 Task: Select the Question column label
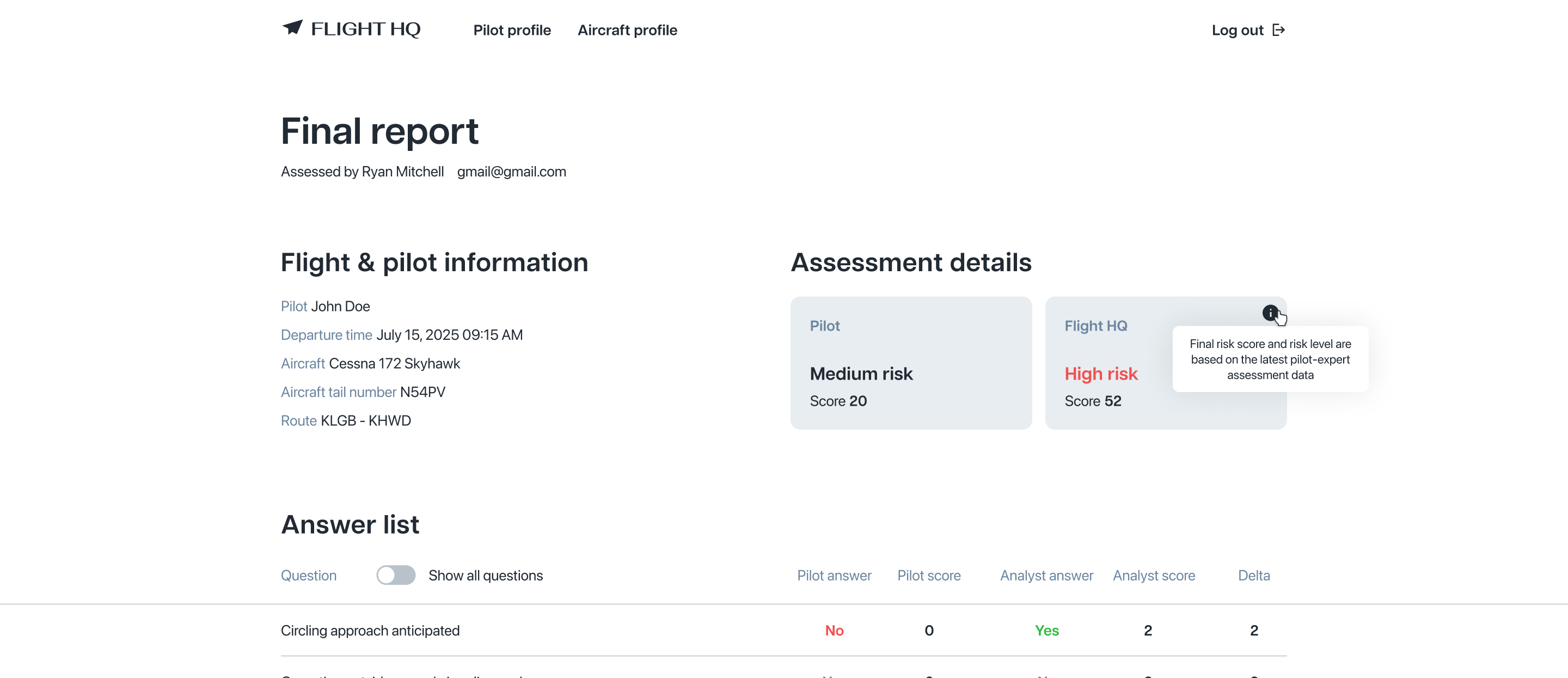(x=308, y=575)
